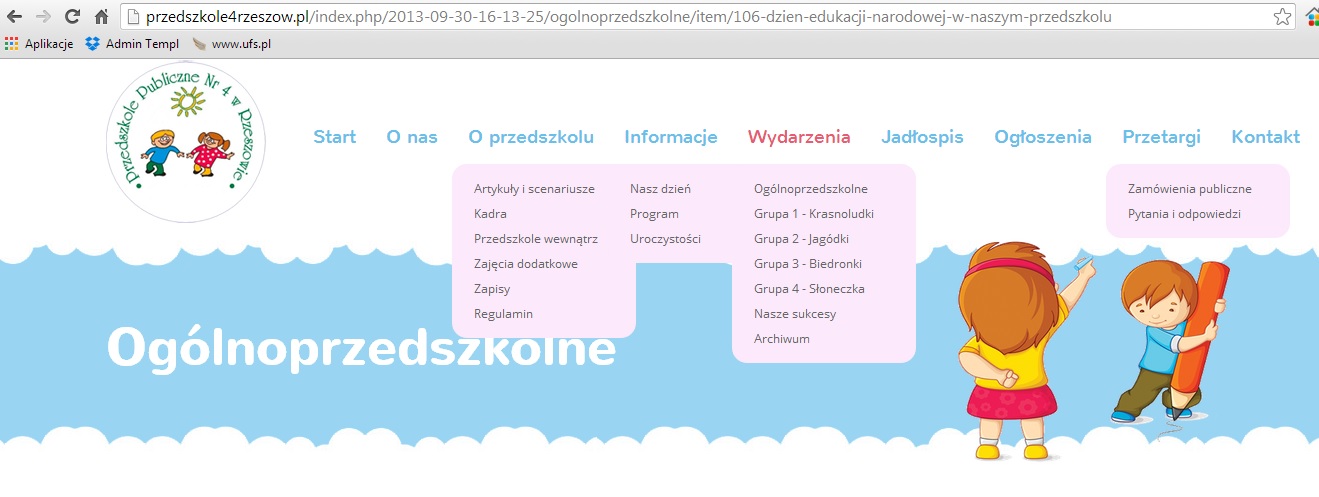Click the Przedszkole Publiczne Nr 4 logo

186,142
